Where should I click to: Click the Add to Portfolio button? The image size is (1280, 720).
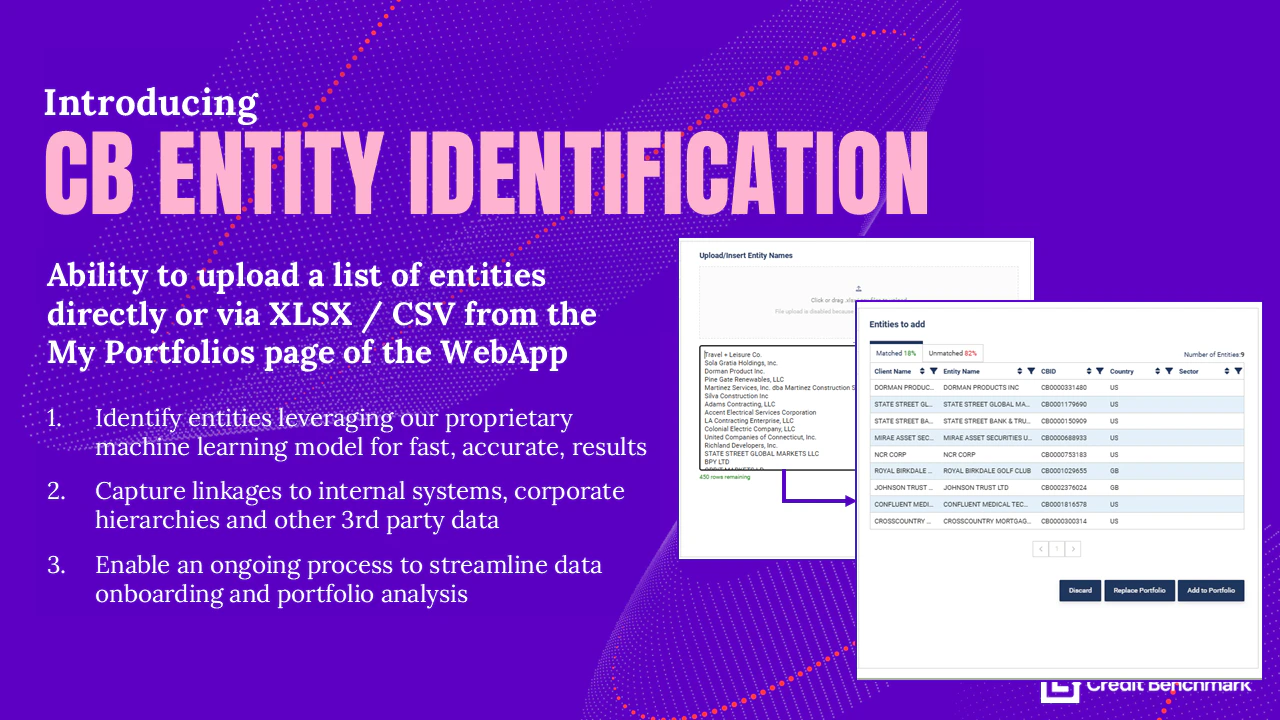pyautogui.click(x=1211, y=590)
